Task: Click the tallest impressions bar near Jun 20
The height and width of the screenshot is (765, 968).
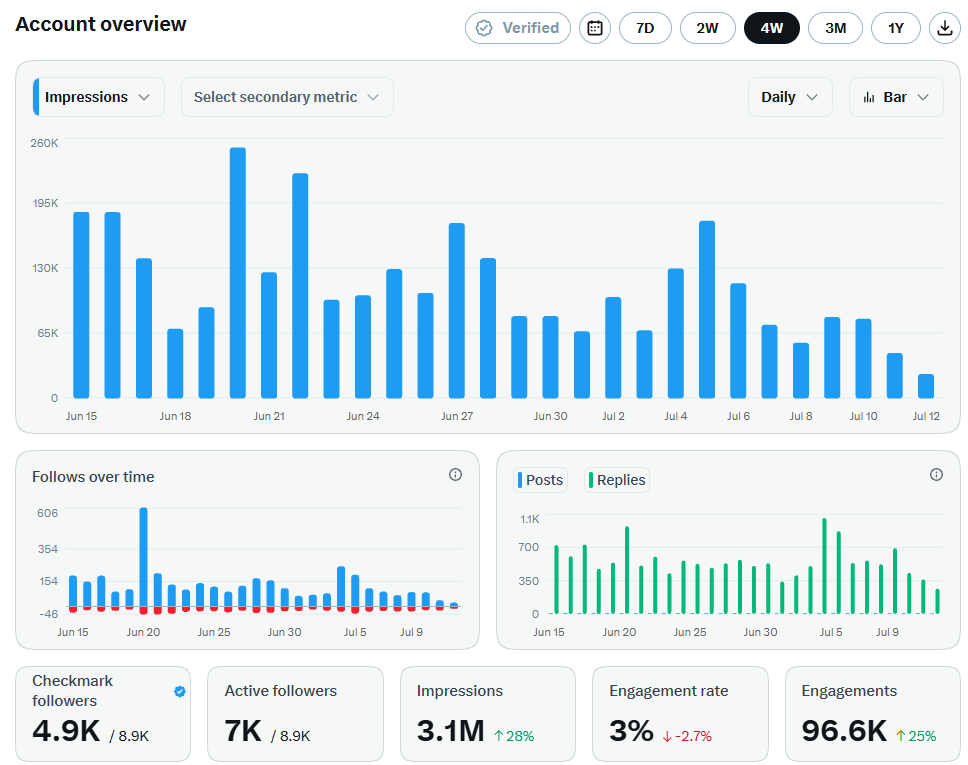Action: 238,273
